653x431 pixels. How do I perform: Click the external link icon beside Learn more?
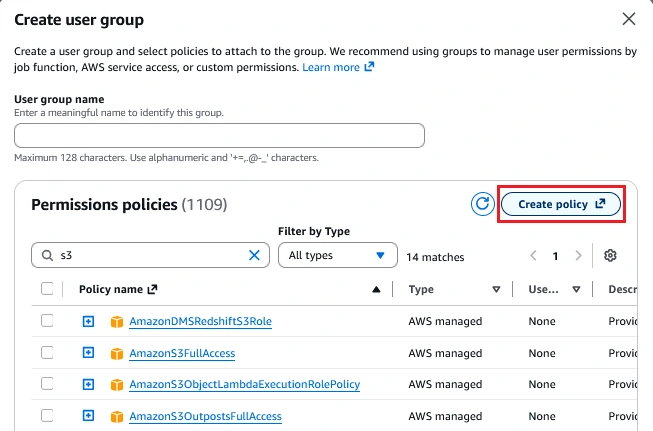click(x=369, y=67)
